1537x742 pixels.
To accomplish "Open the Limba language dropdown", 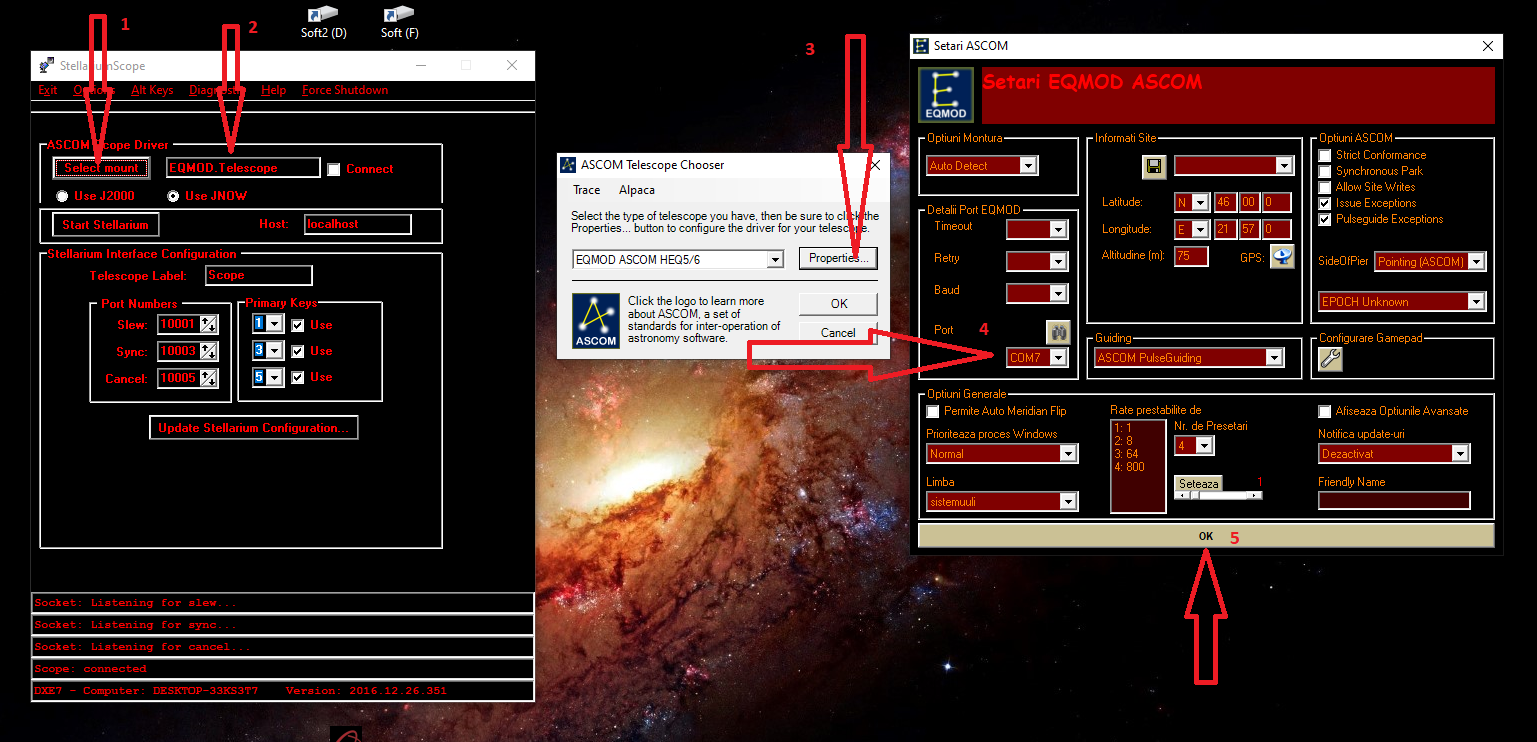I will (1069, 502).
